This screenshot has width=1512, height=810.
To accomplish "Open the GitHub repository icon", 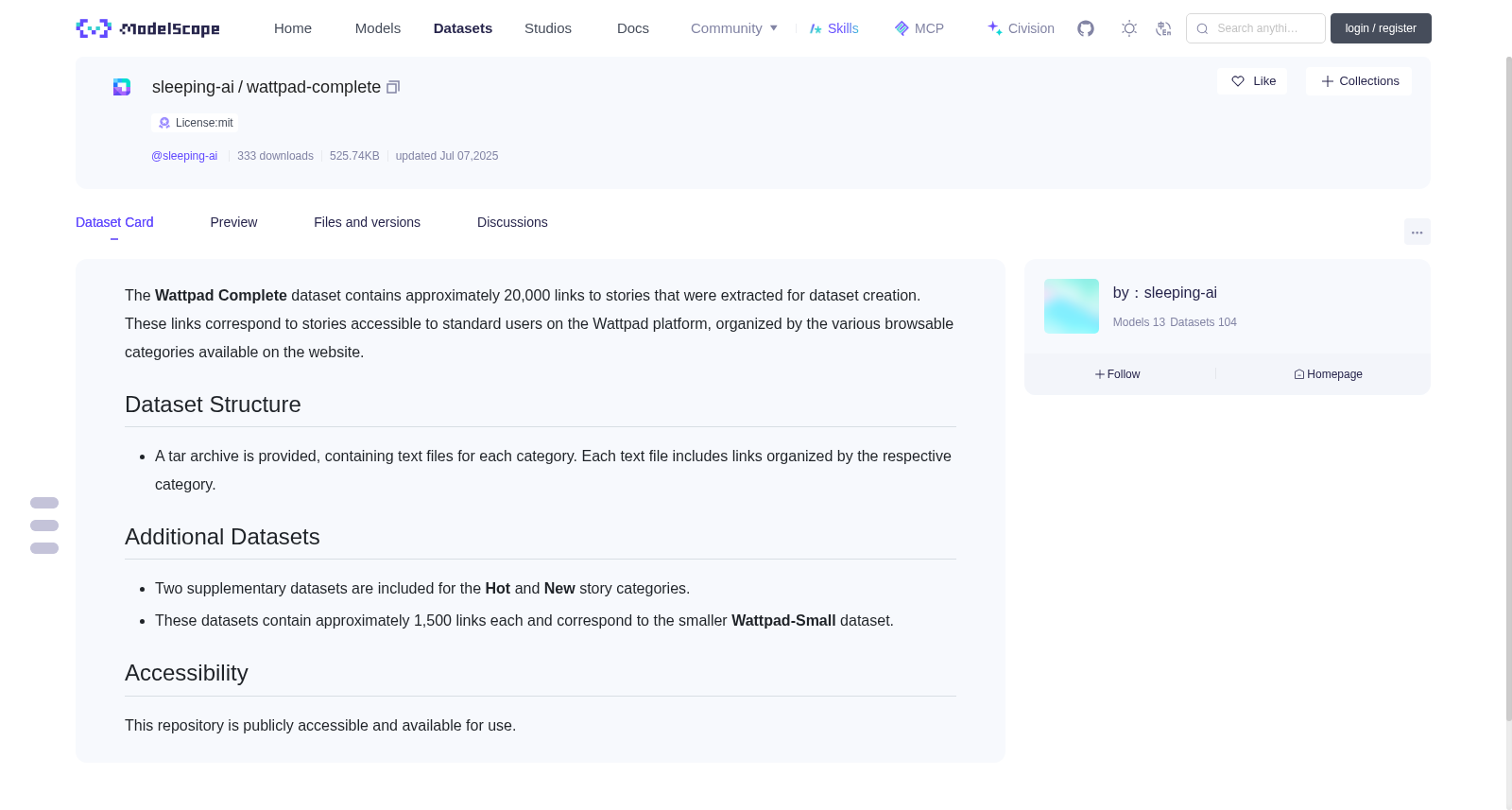I will click(1086, 28).
